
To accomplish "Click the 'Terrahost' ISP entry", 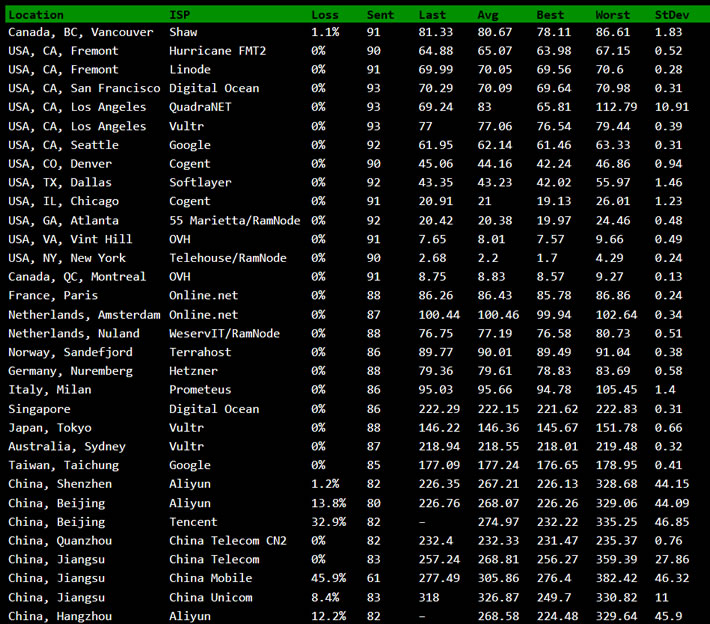I will click(x=200, y=352).
